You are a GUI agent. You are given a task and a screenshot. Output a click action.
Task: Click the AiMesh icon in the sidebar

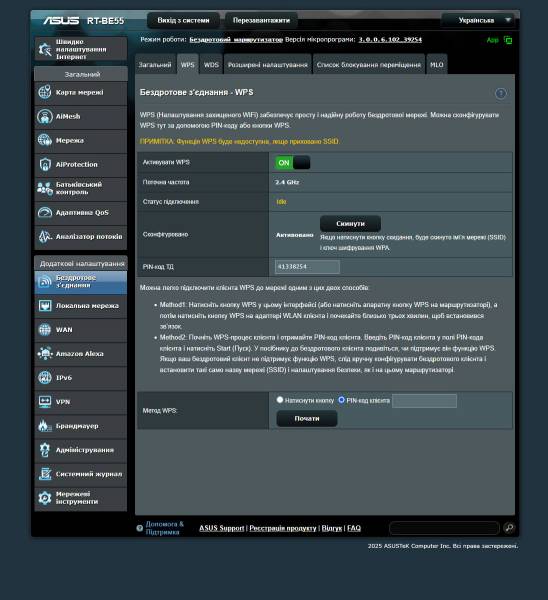coord(45,116)
